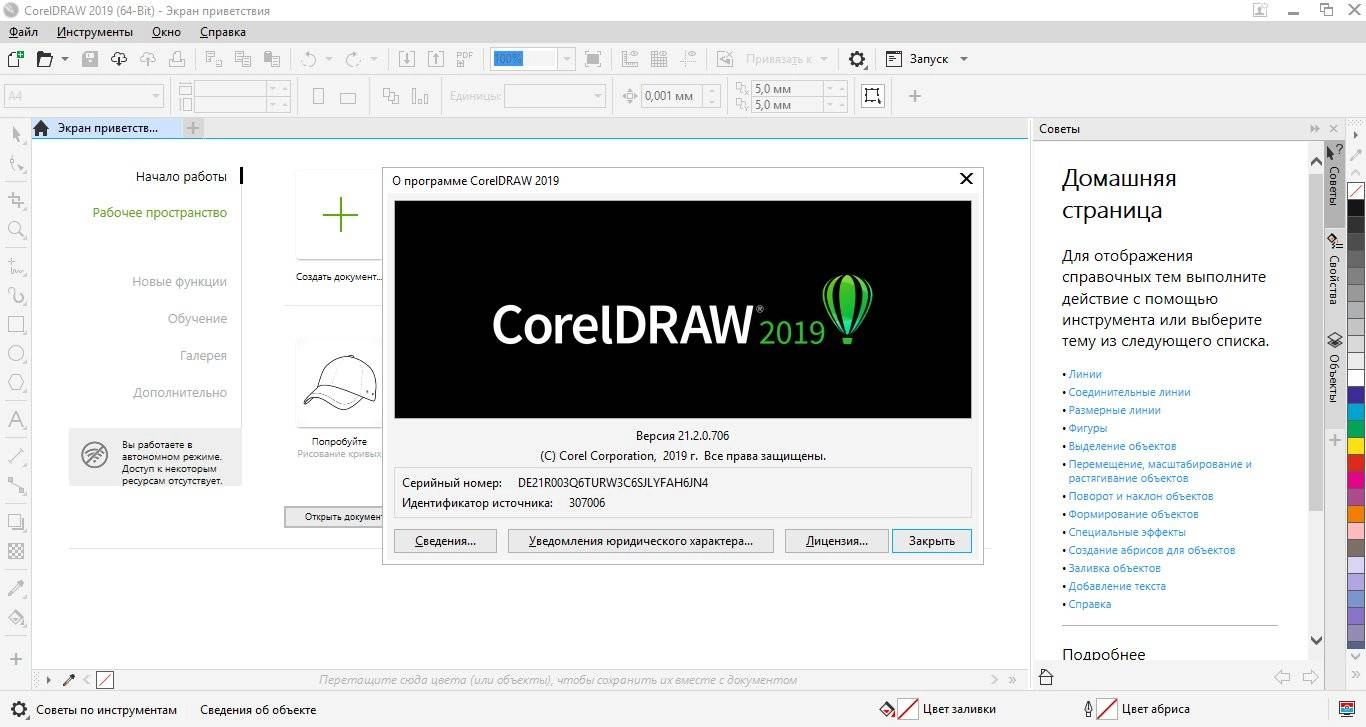The image size is (1366, 727).
Task: Click the Лицензия... button
Action: [x=836, y=541]
